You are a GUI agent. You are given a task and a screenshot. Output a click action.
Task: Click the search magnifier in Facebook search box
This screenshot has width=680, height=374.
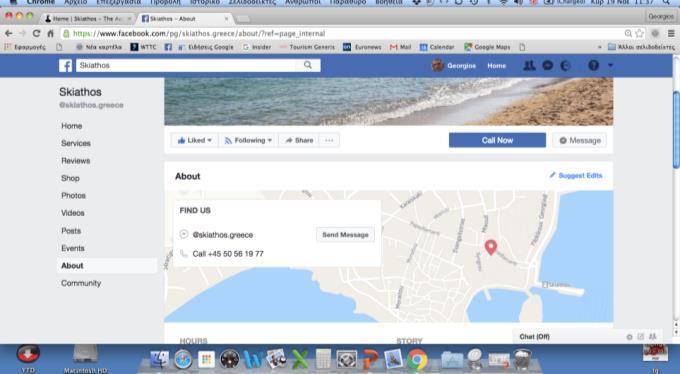point(308,65)
